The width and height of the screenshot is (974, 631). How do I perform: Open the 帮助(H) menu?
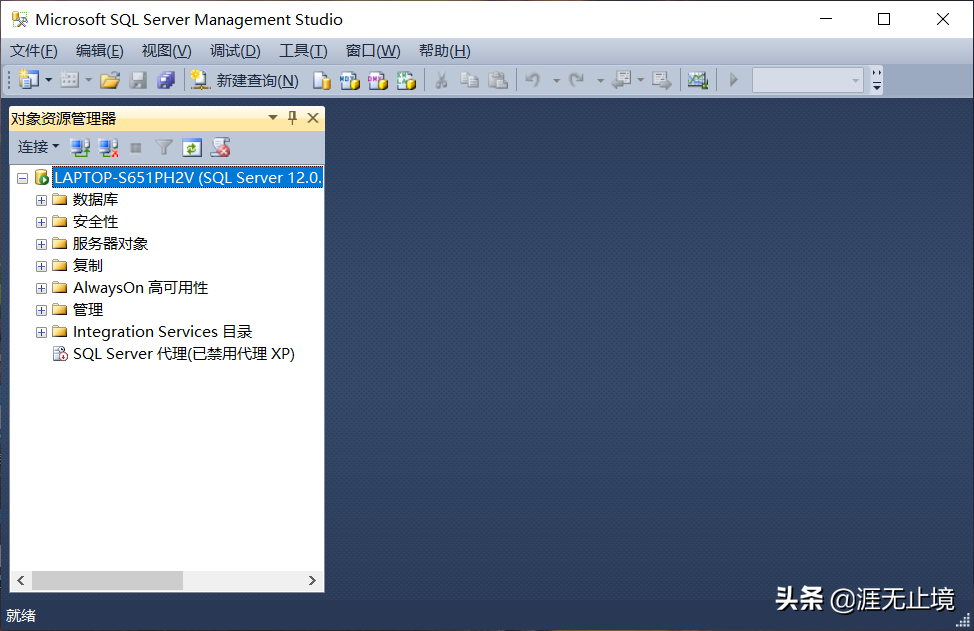(444, 50)
